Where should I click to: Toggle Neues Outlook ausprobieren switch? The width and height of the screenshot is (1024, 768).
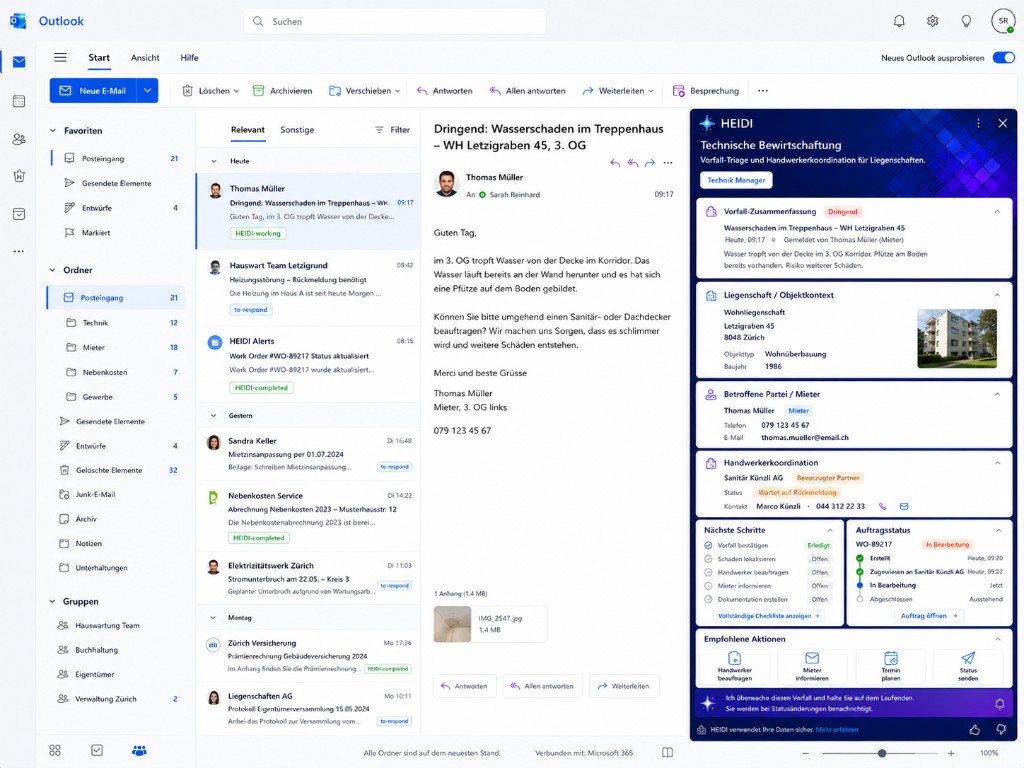pyautogui.click(x=1004, y=57)
